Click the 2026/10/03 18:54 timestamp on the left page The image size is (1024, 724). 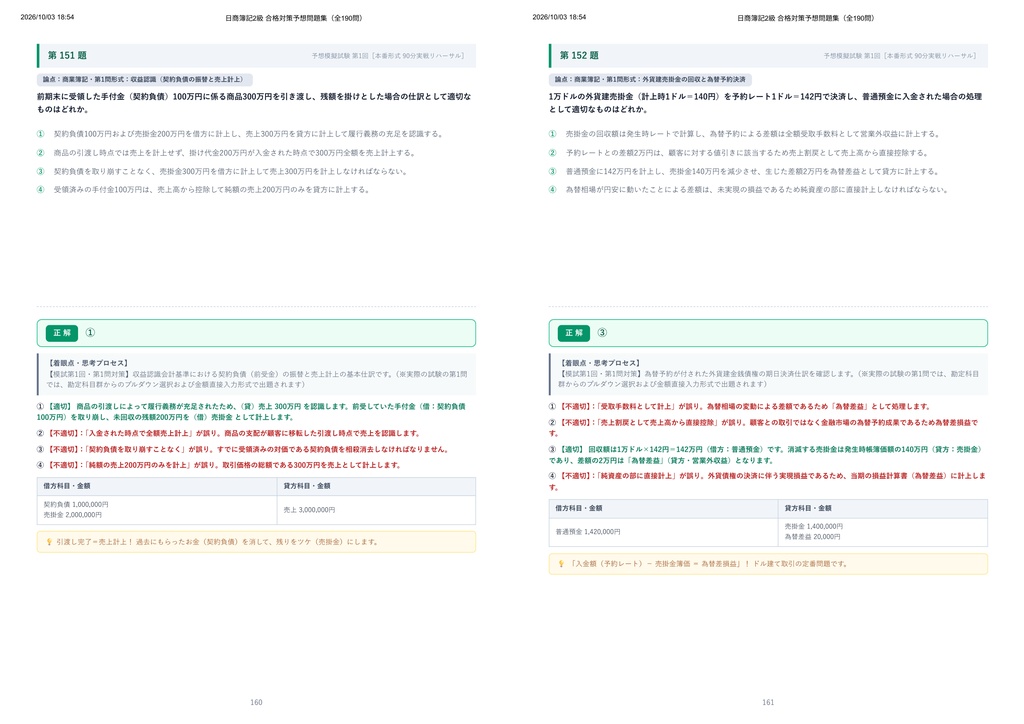tap(47, 18)
